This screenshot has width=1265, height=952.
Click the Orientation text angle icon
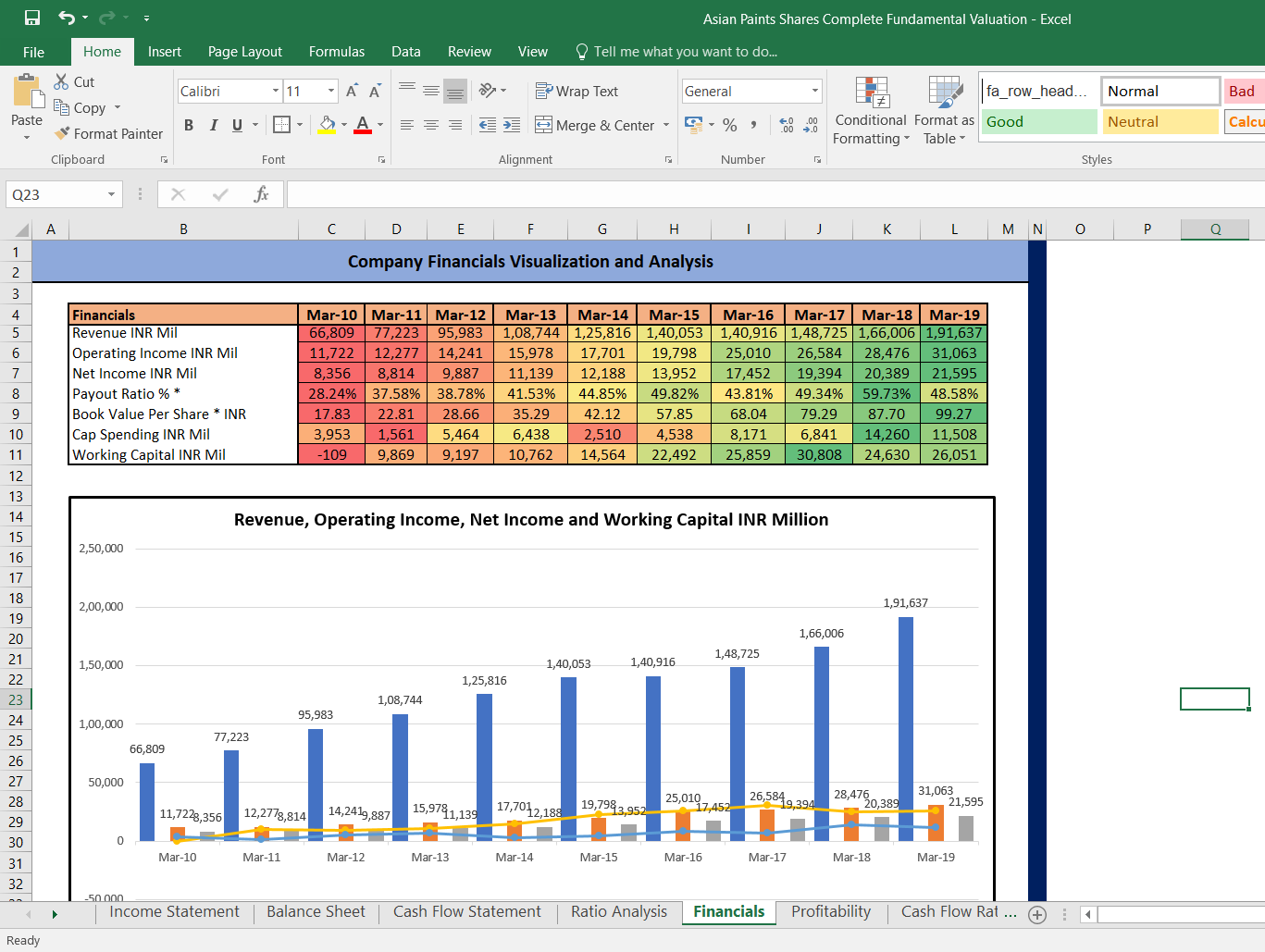pyautogui.click(x=488, y=91)
